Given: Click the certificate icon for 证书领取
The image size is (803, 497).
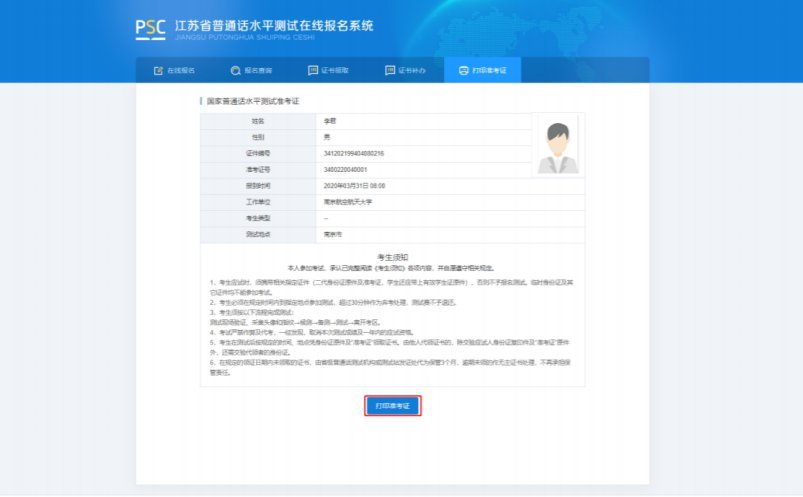Looking at the screenshot, I should (x=313, y=71).
